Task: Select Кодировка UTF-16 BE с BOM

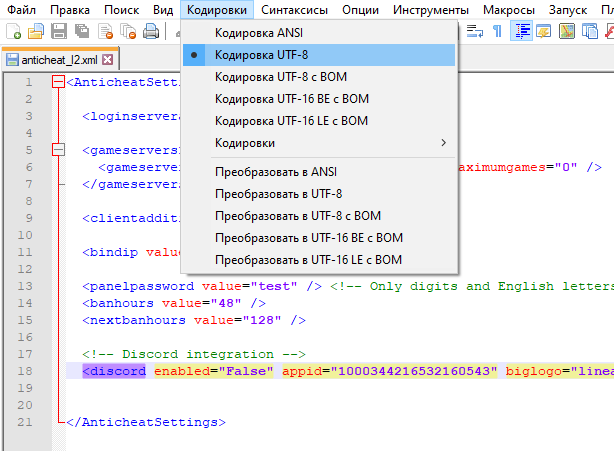Action: pos(319,99)
